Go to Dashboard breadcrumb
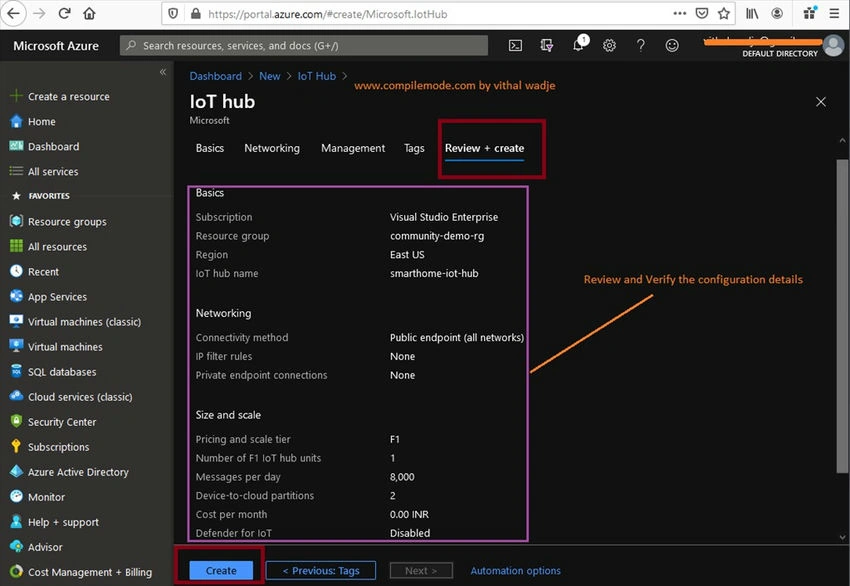850x586 pixels. 216,76
